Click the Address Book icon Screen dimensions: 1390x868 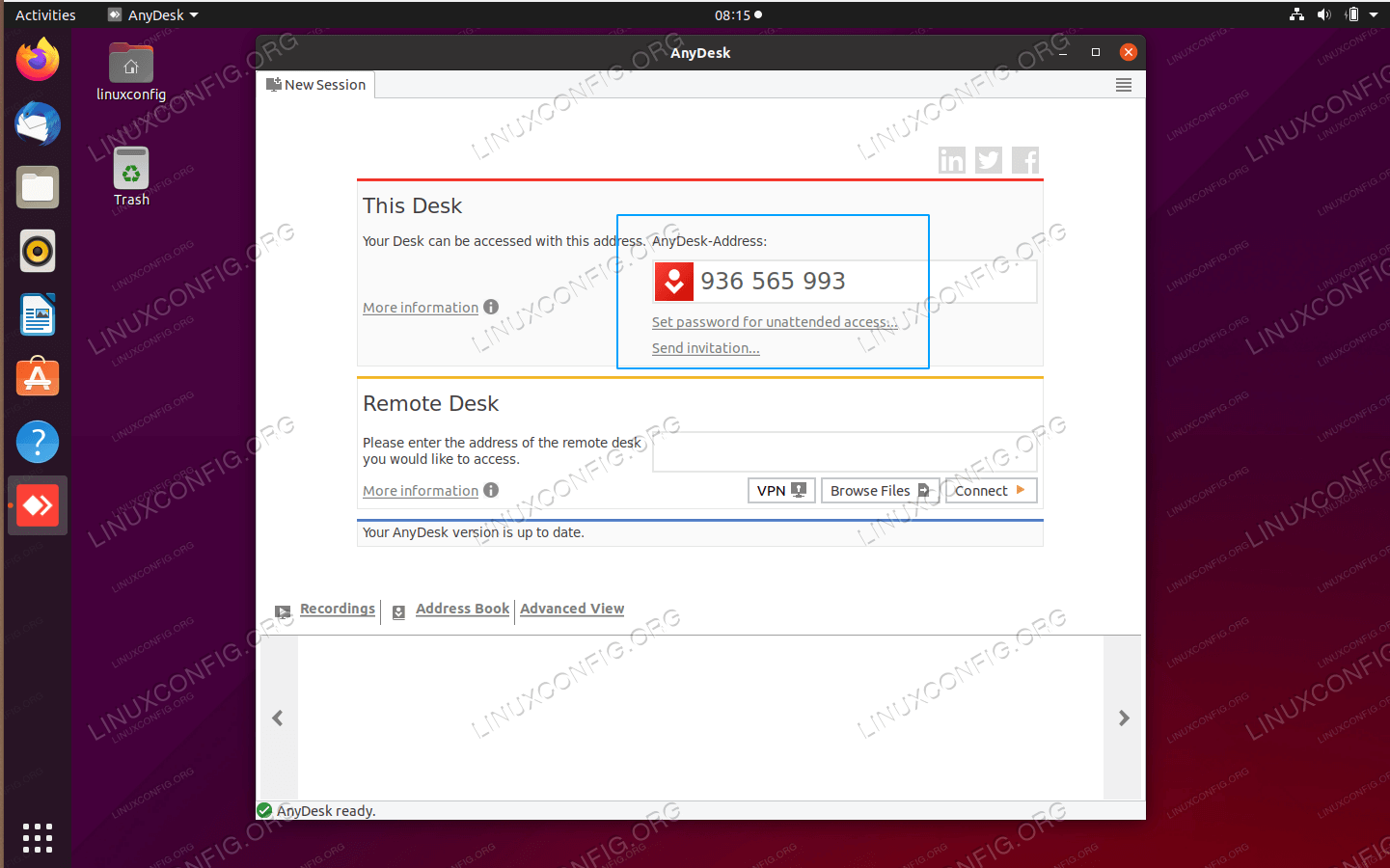398,612
